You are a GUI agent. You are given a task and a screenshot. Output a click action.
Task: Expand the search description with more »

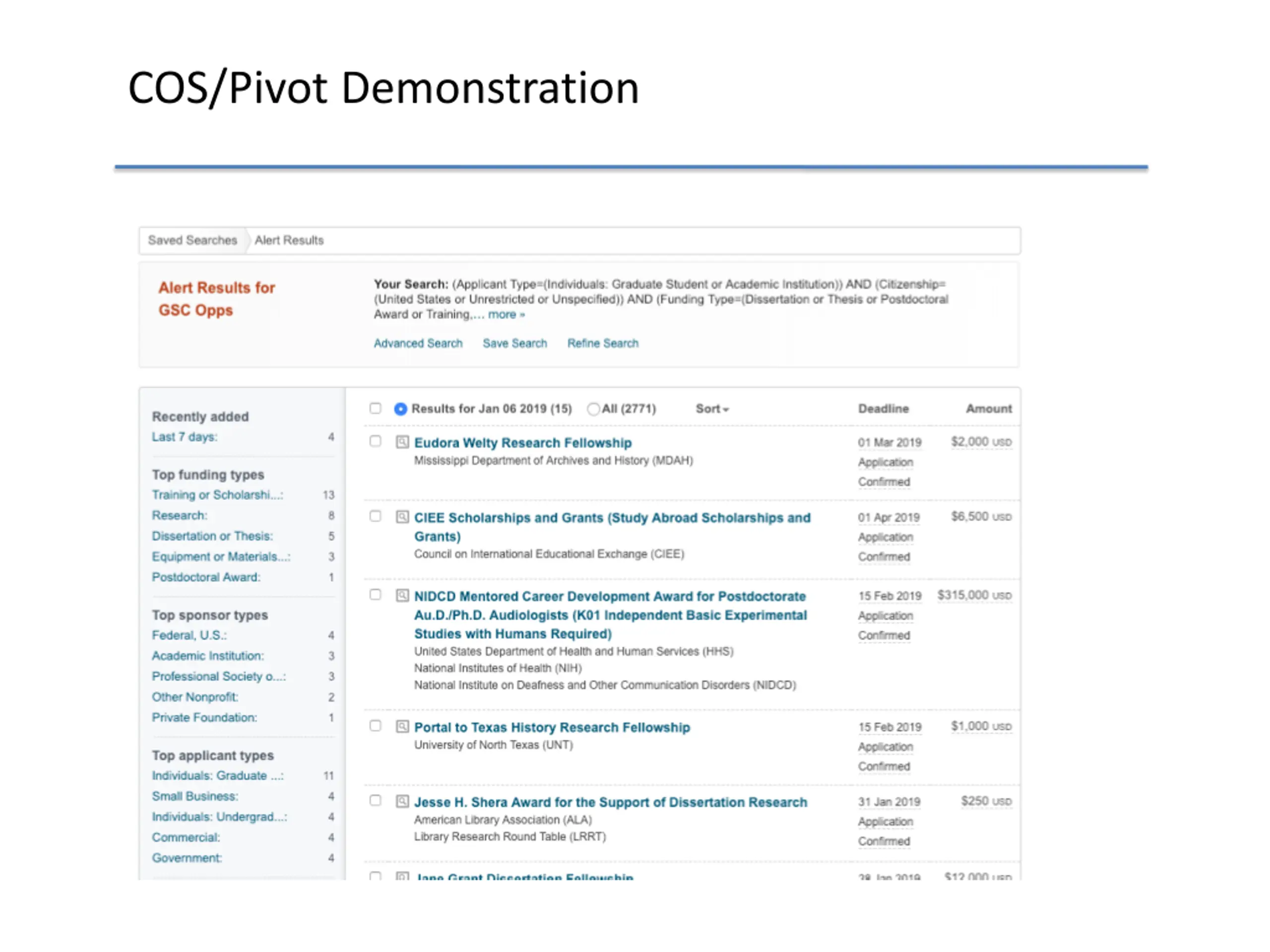pyautogui.click(x=506, y=314)
